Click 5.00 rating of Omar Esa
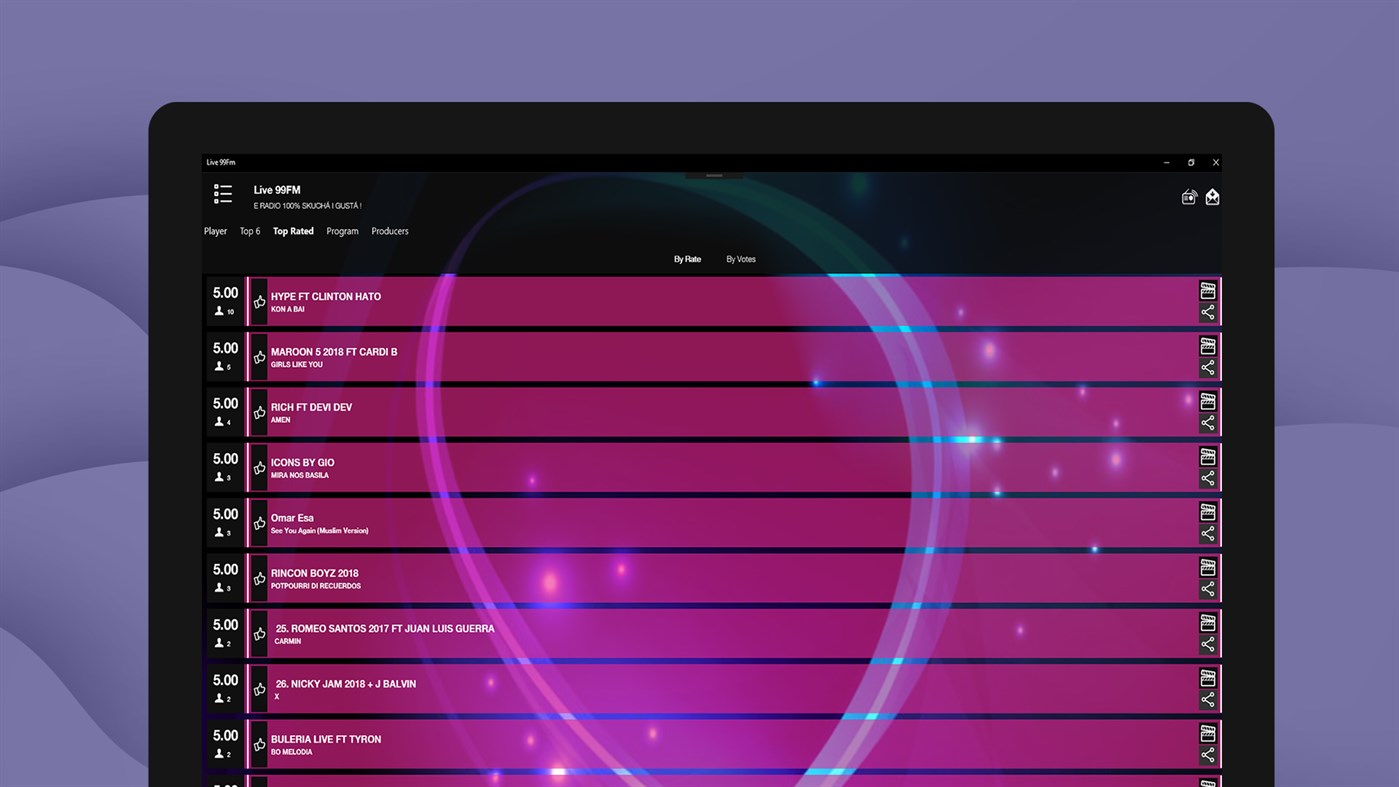Image resolution: width=1399 pixels, height=787 pixels. [x=226, y=514]
